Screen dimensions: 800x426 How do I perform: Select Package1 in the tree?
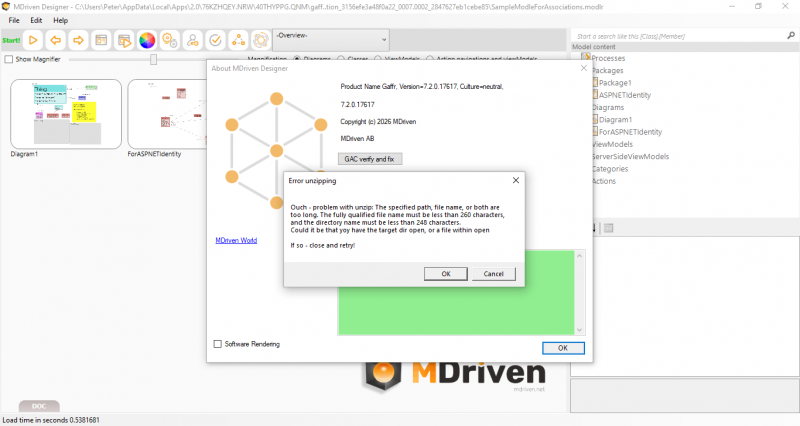point(615,83)
